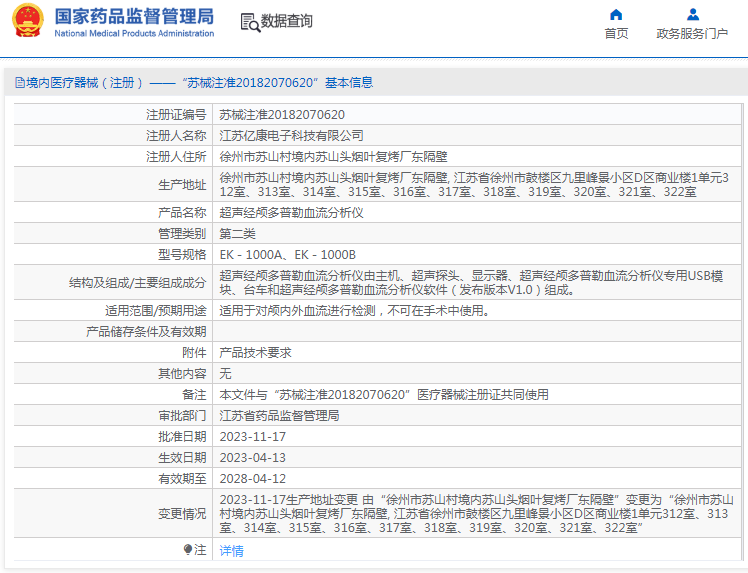
Task: Click the document icon before 境内医疗器械
Action: (x=20, y=83)
